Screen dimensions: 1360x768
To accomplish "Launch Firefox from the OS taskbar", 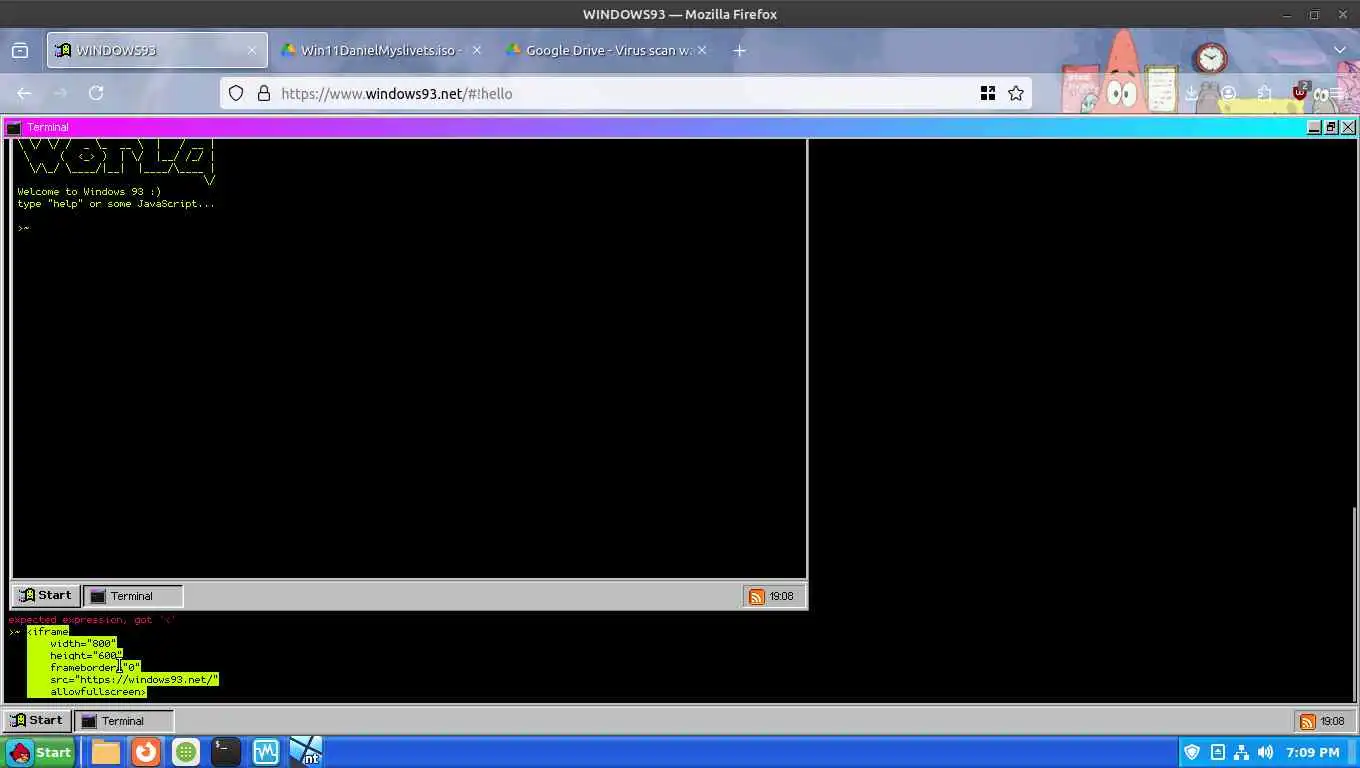I will point(146,752).
